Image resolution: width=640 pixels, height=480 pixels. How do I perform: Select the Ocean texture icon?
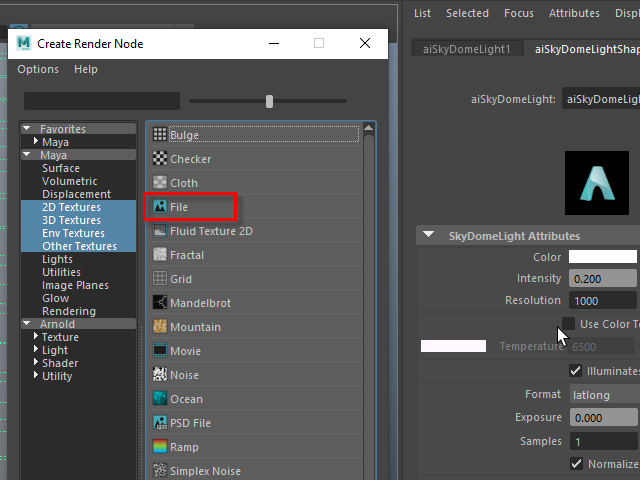[160, 399]
